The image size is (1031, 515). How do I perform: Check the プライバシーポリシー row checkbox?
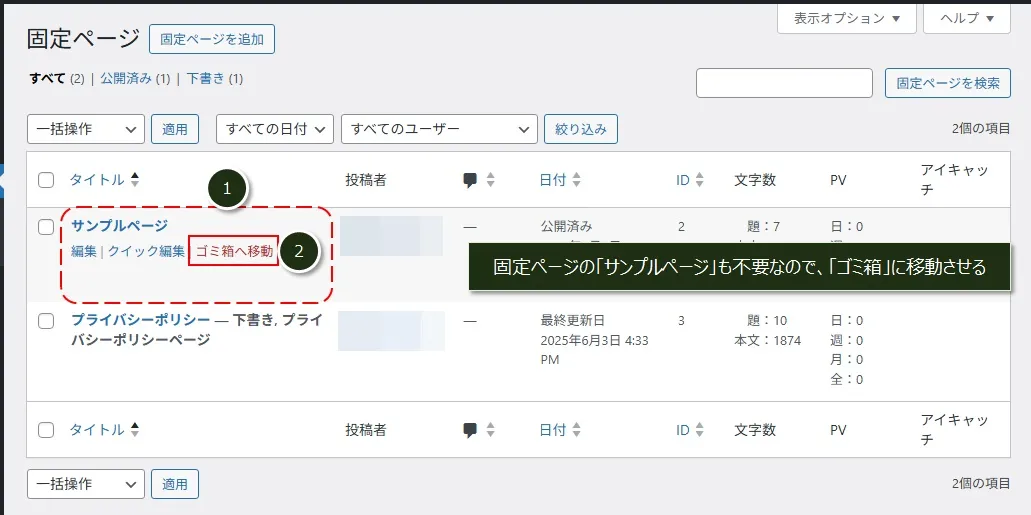coord(46,321)
